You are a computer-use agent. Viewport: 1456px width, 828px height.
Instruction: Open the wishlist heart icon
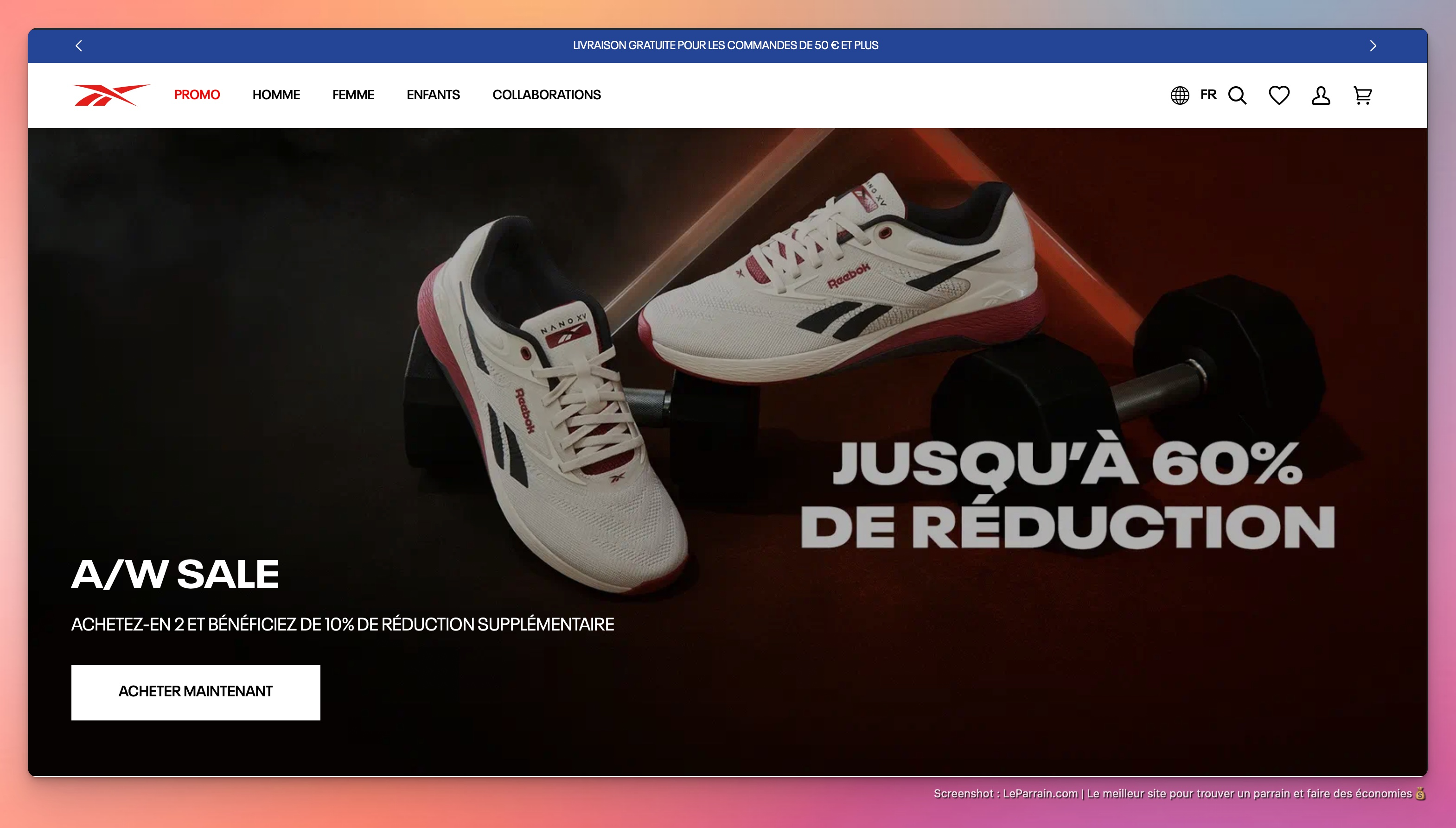1278,96
